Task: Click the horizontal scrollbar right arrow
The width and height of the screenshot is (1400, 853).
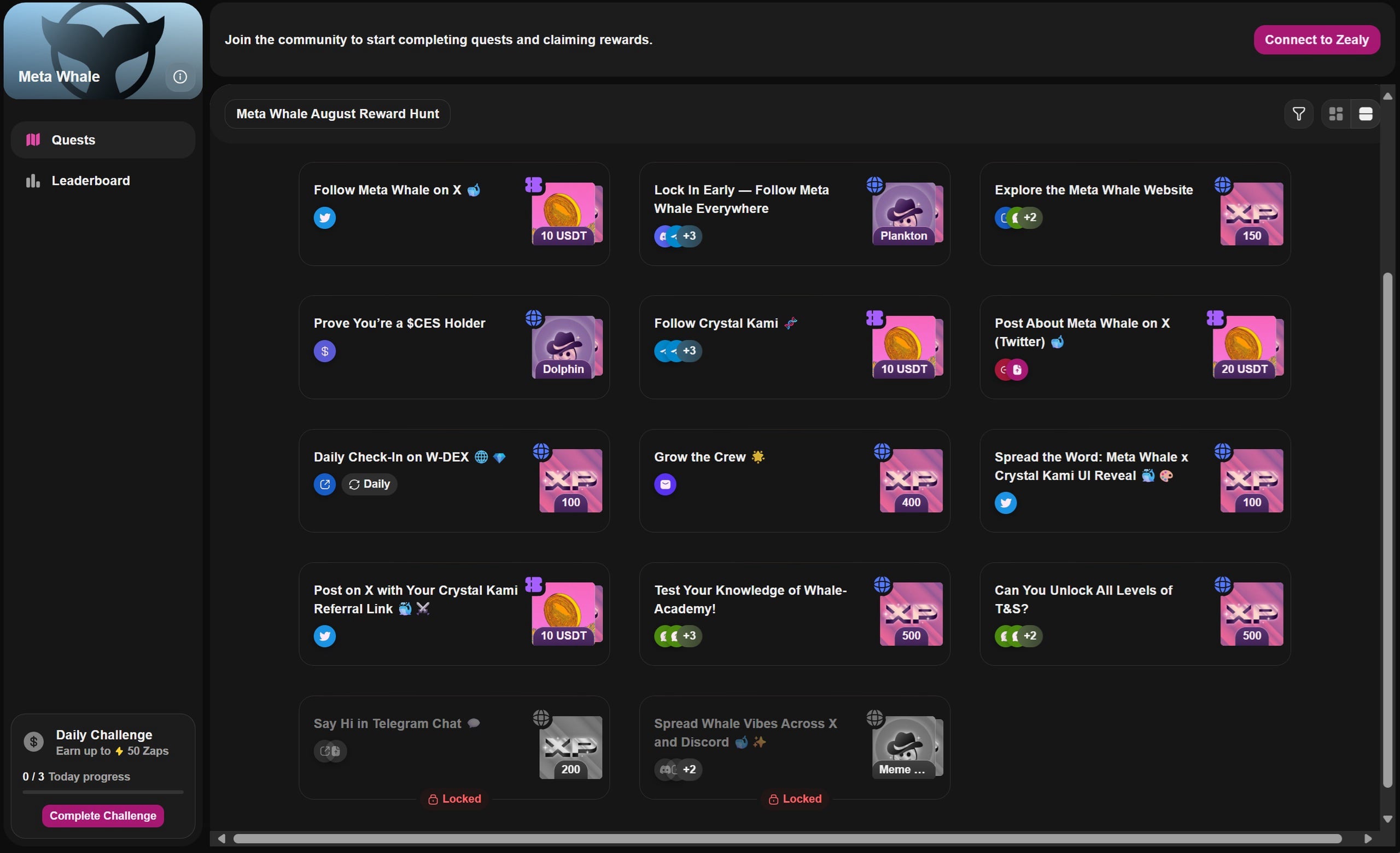Action: 1368,839
